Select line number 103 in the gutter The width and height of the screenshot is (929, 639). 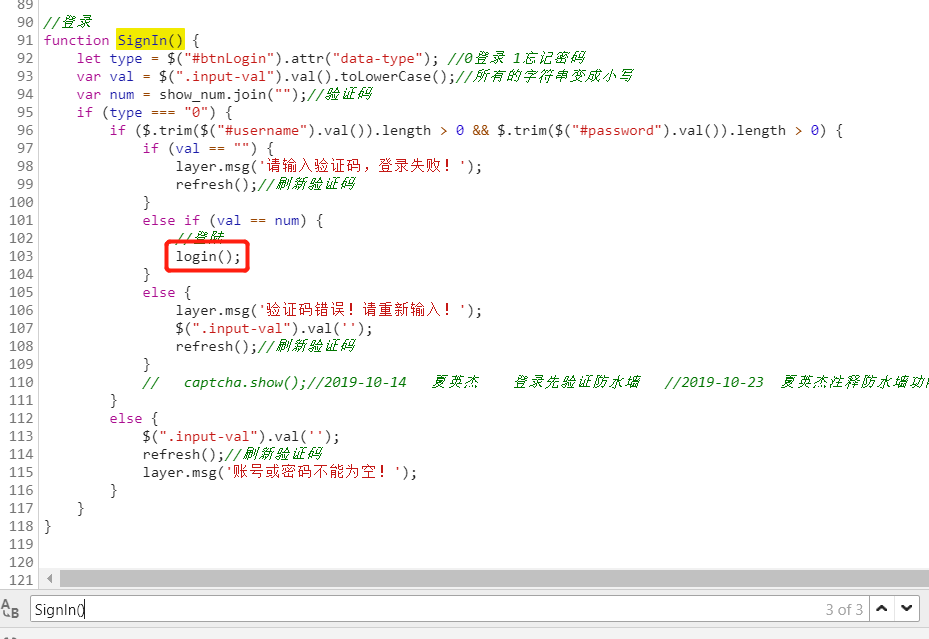coord(20,256)
